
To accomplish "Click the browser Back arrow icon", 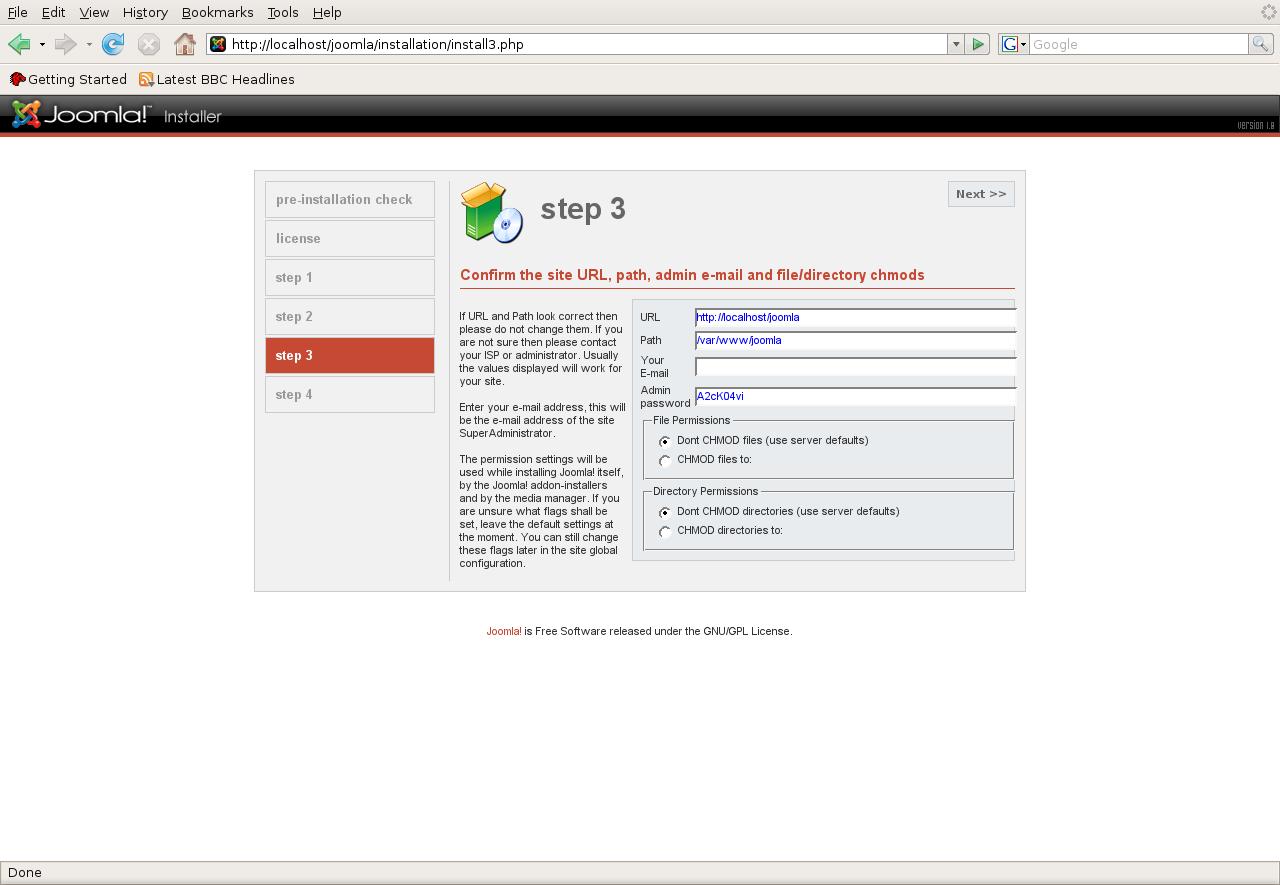I will tap(19, 44).
